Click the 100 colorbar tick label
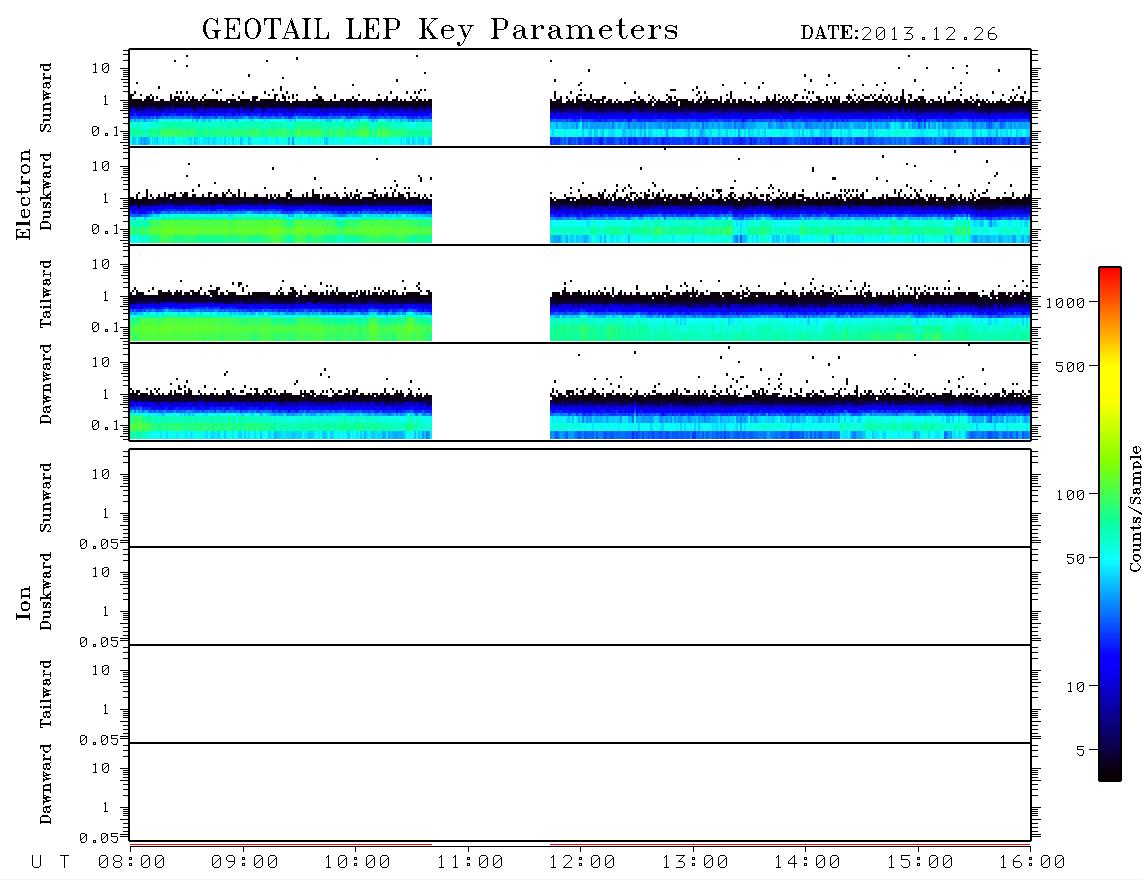Screen dimensions: 1142x880 click(1070, 495)
